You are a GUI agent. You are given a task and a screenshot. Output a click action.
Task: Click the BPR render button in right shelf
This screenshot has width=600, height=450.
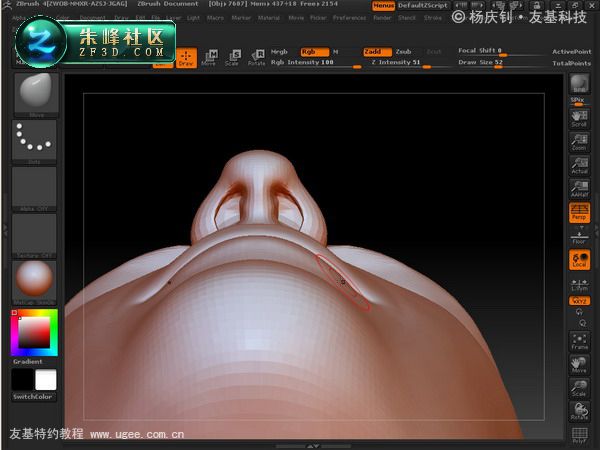click(x=579, y=84)
